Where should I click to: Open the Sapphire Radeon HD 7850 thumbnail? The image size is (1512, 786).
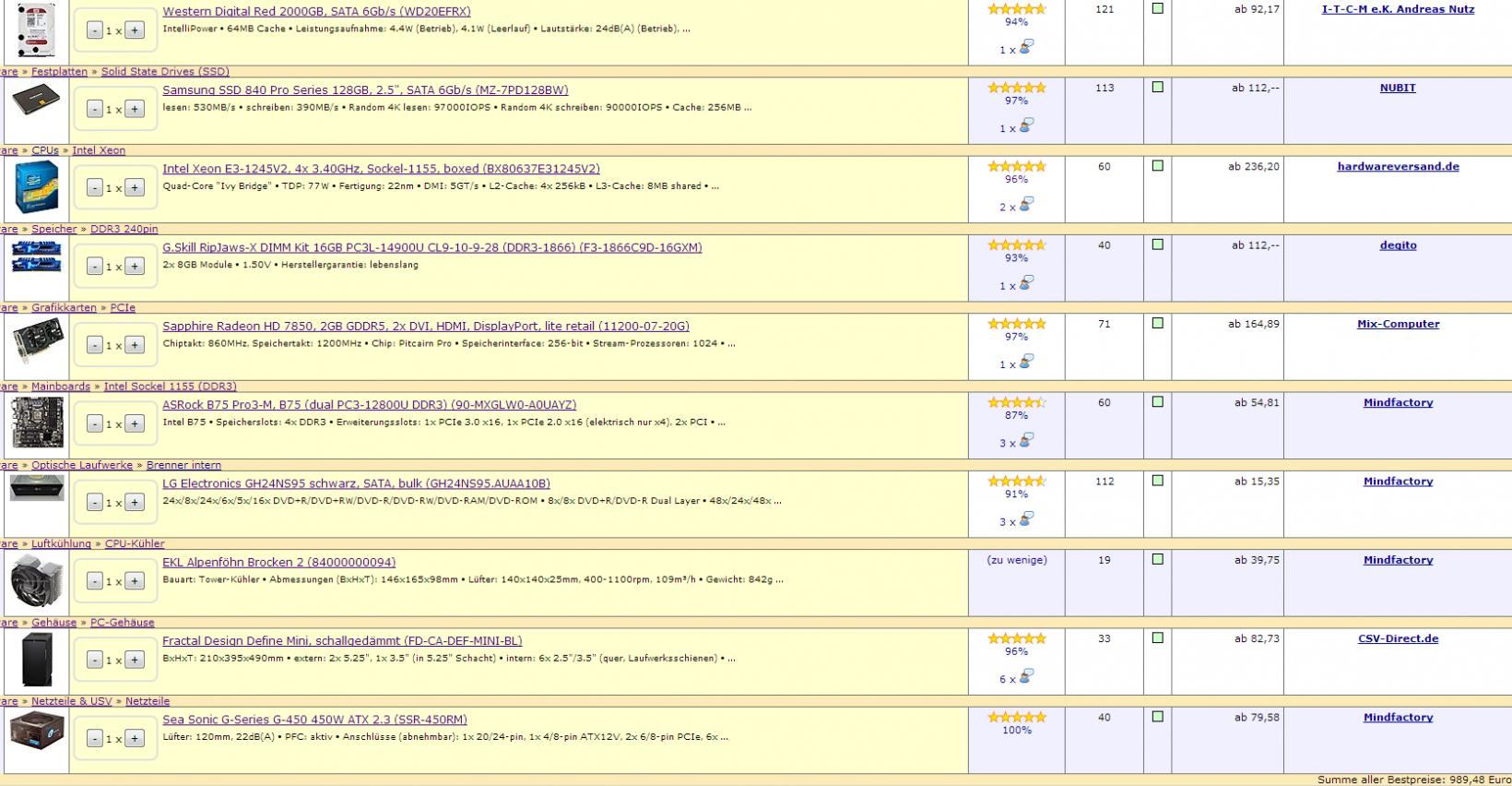point(39,340)
